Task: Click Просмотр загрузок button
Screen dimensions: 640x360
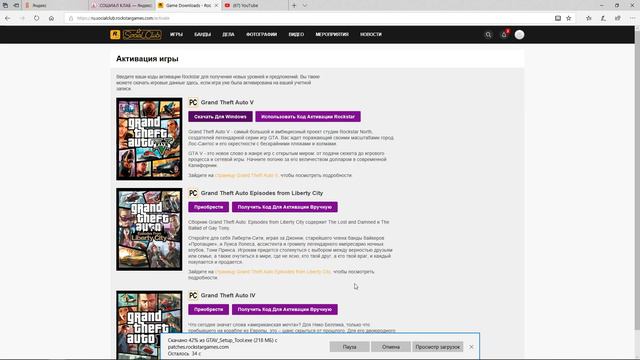Action: tap(438, 347)
